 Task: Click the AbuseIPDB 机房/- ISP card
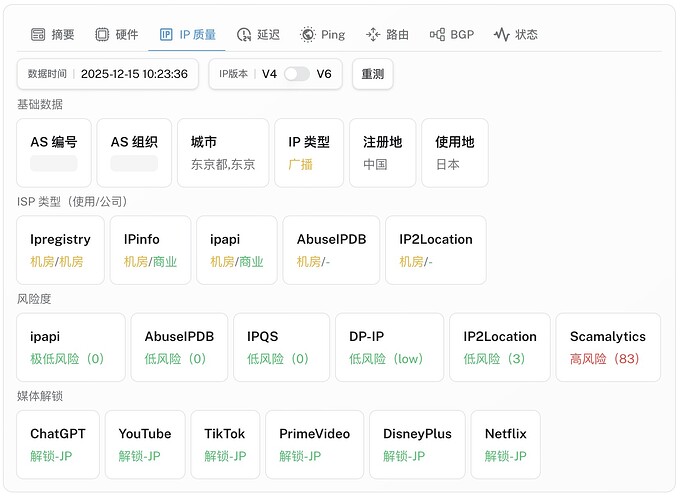tap(331, 250)
